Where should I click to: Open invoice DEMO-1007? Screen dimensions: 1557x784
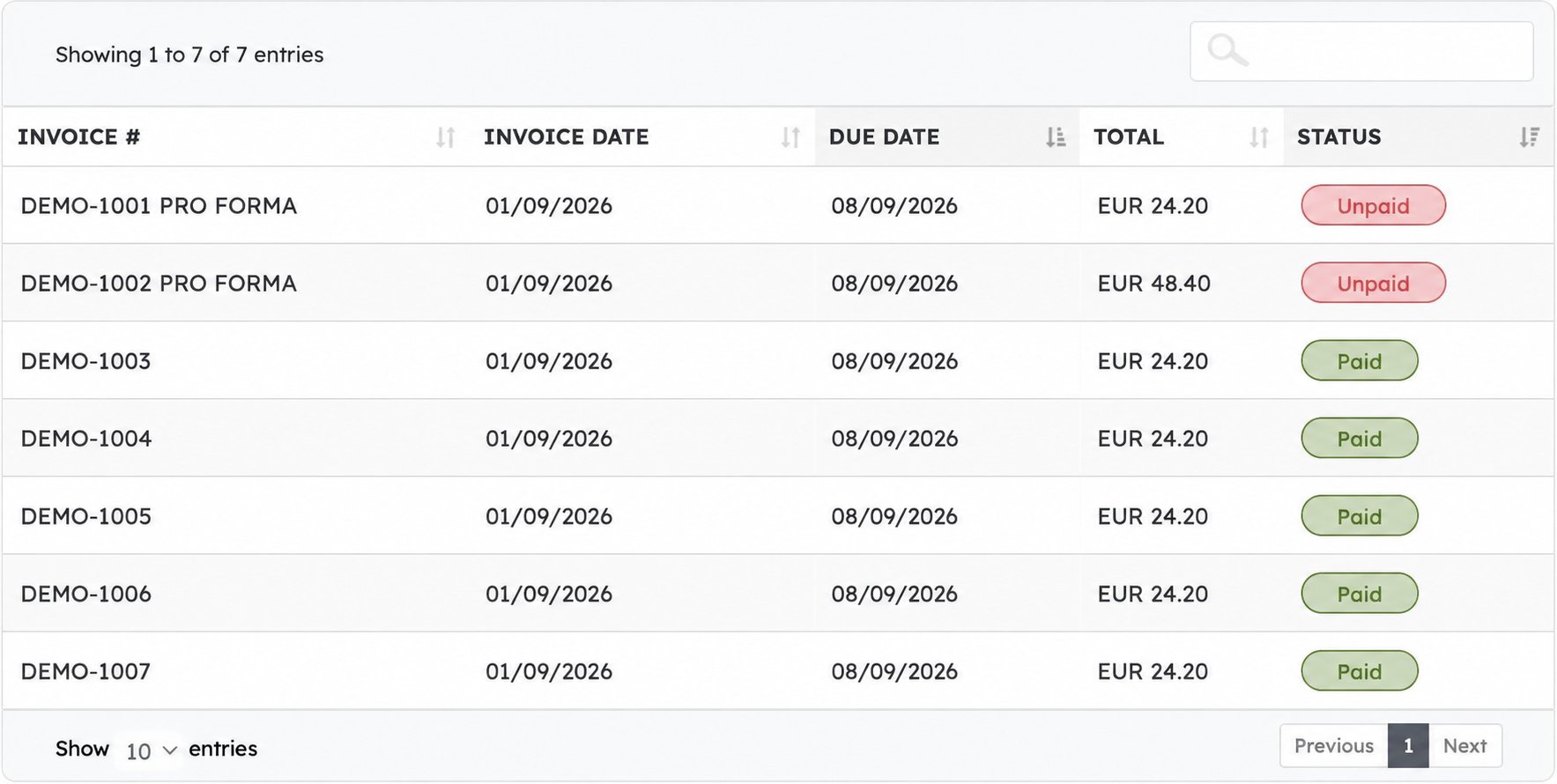pyautogui.click(x=85, y=671)
